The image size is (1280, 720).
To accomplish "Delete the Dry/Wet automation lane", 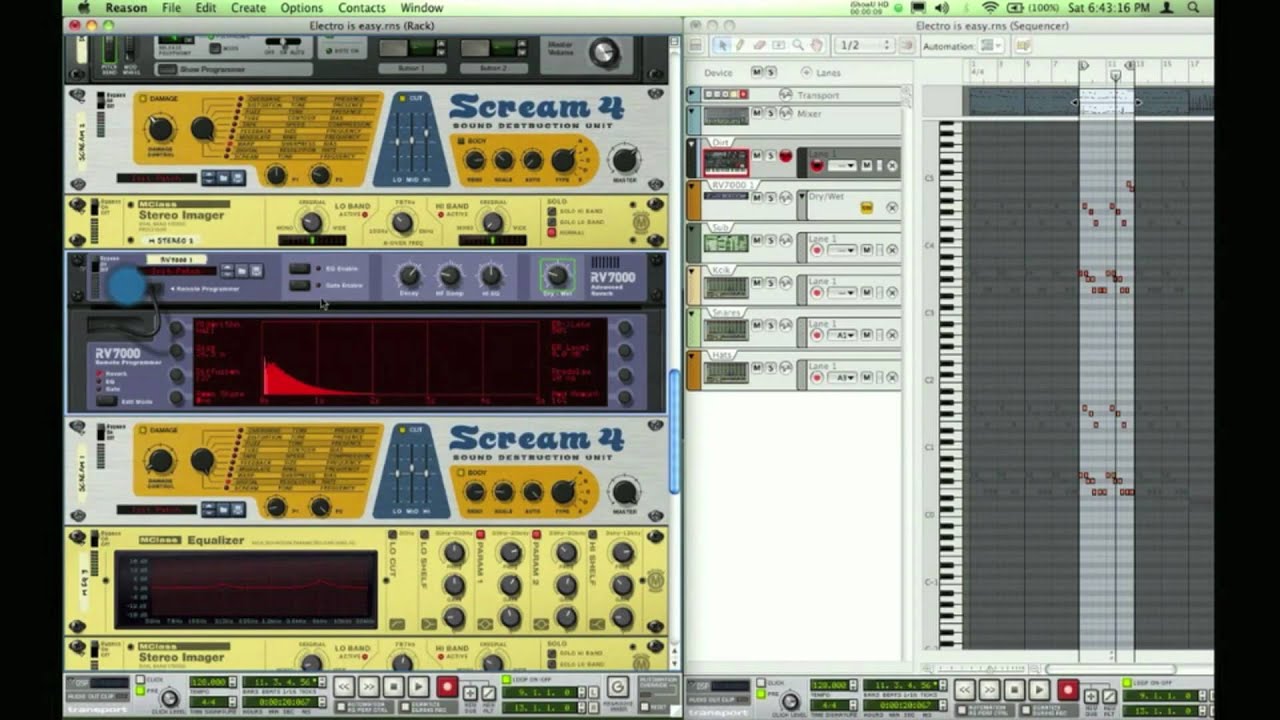I will click(891, 207).
